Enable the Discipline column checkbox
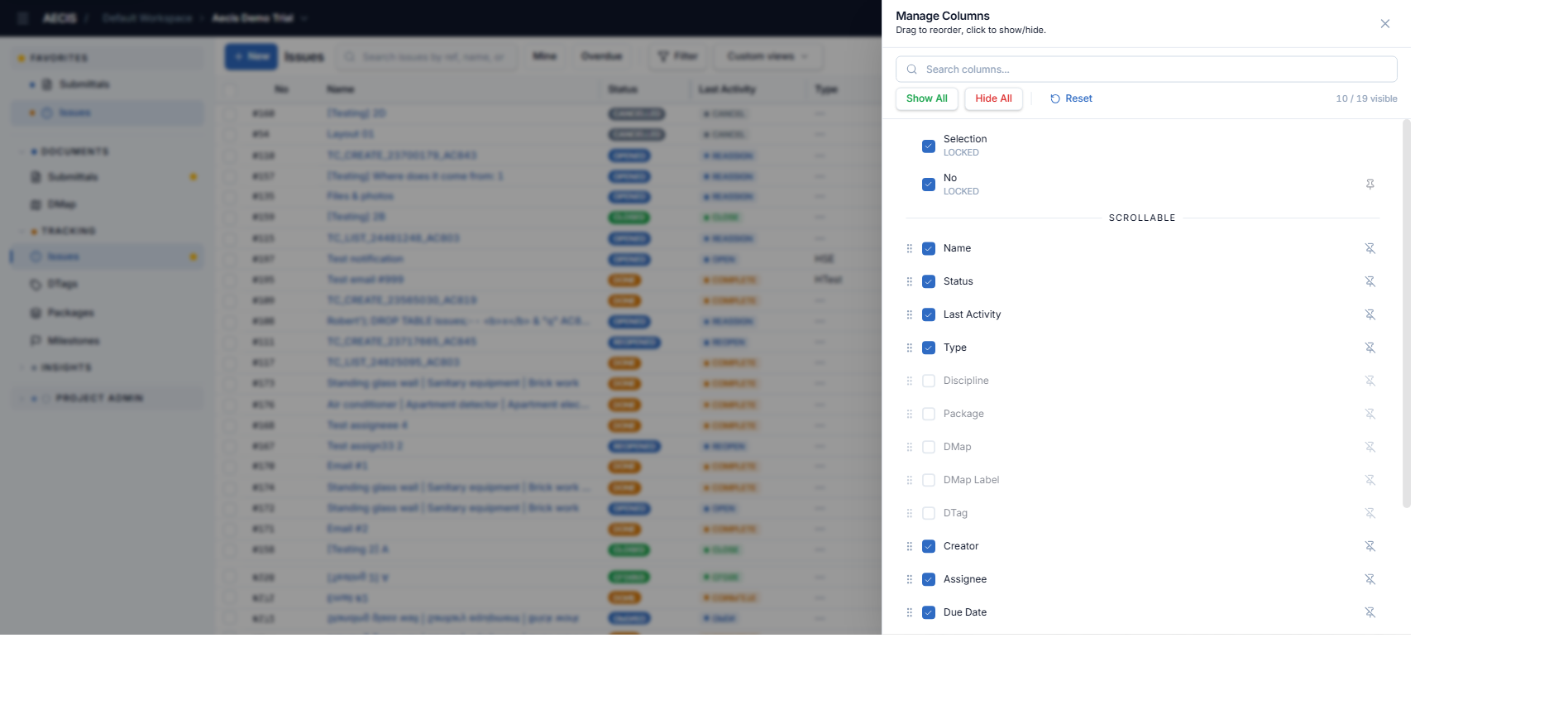The height and width of the screenshot is (705, 1568). click(929, 381)
